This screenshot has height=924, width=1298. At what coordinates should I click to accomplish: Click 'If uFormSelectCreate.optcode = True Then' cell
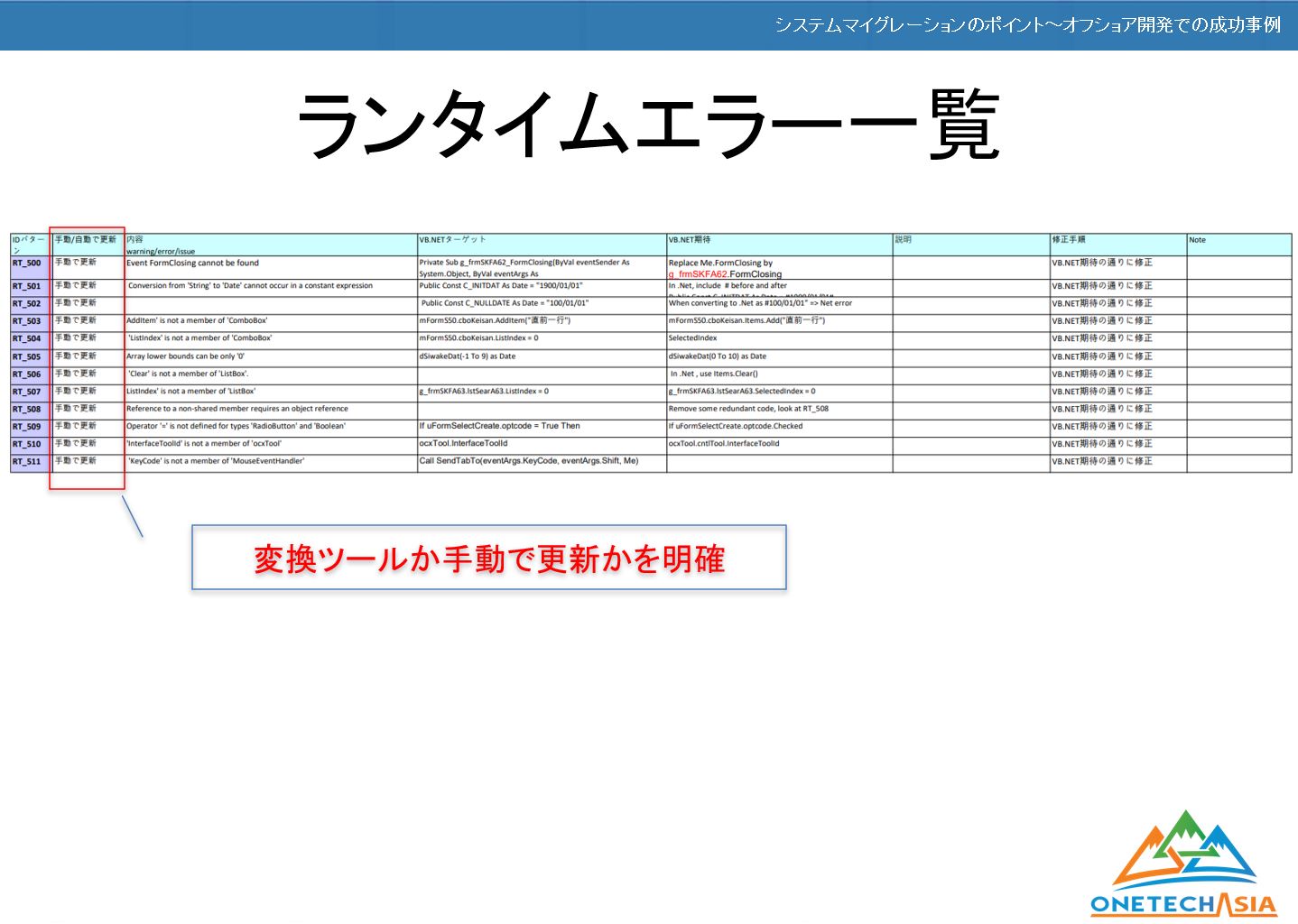[542, 427]
